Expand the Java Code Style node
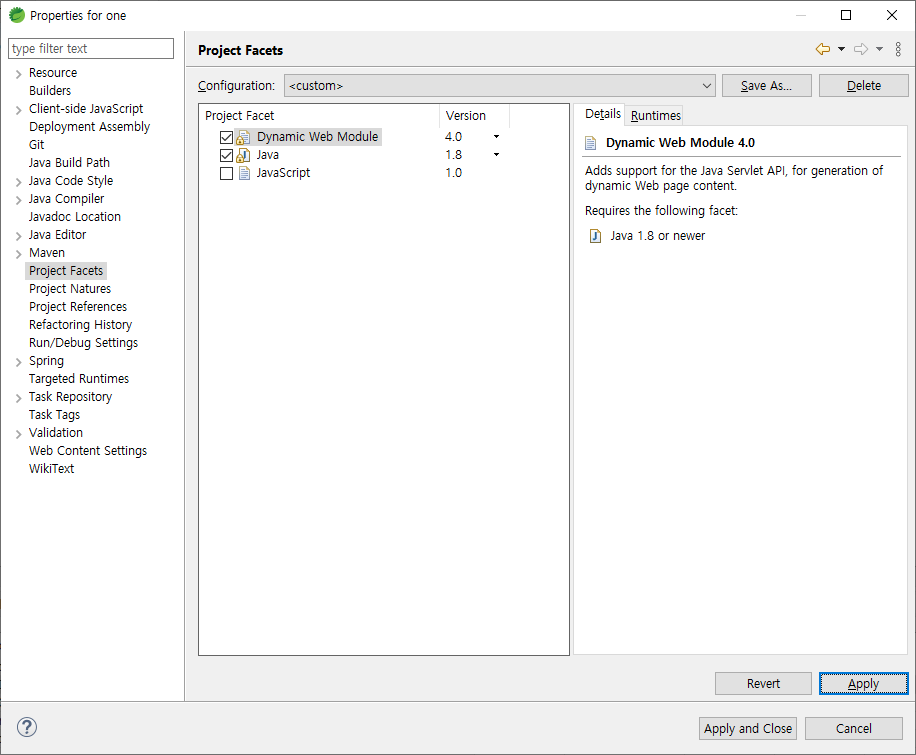This screenshot has width=916, height=755. pos(18,182)
